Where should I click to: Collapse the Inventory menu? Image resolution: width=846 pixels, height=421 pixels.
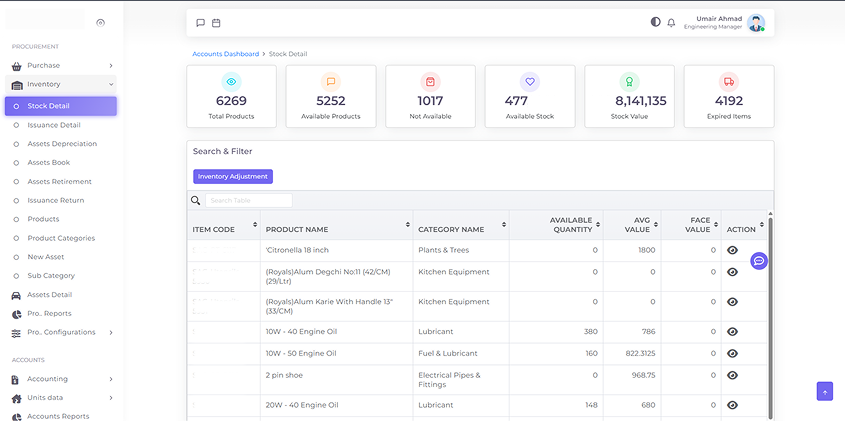(x=62, y=85)
